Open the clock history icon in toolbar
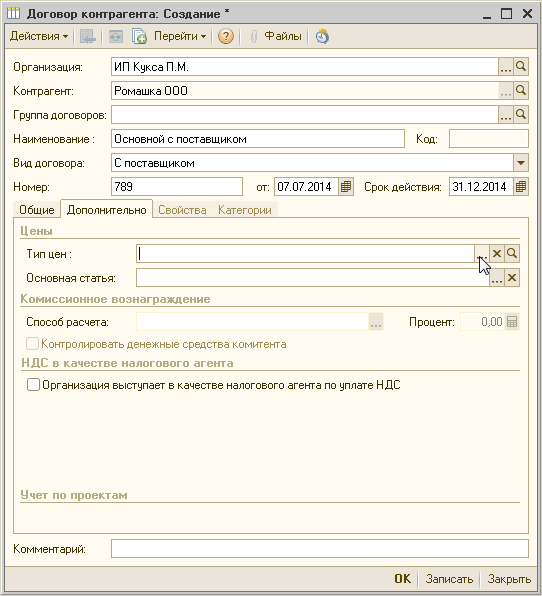Image resolution: width=542 pixels, height=596 pixels. 322,36
